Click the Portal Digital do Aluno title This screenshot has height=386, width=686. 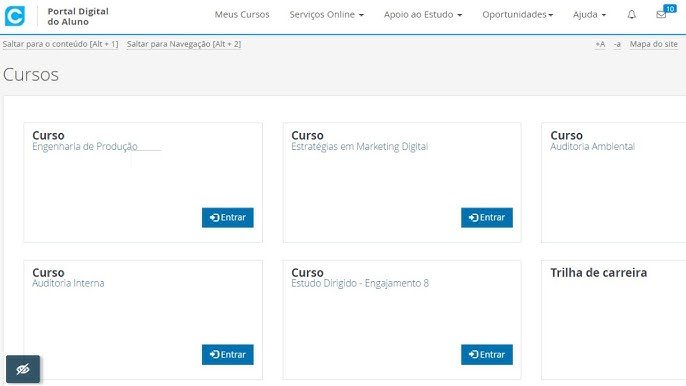point(78,16)
